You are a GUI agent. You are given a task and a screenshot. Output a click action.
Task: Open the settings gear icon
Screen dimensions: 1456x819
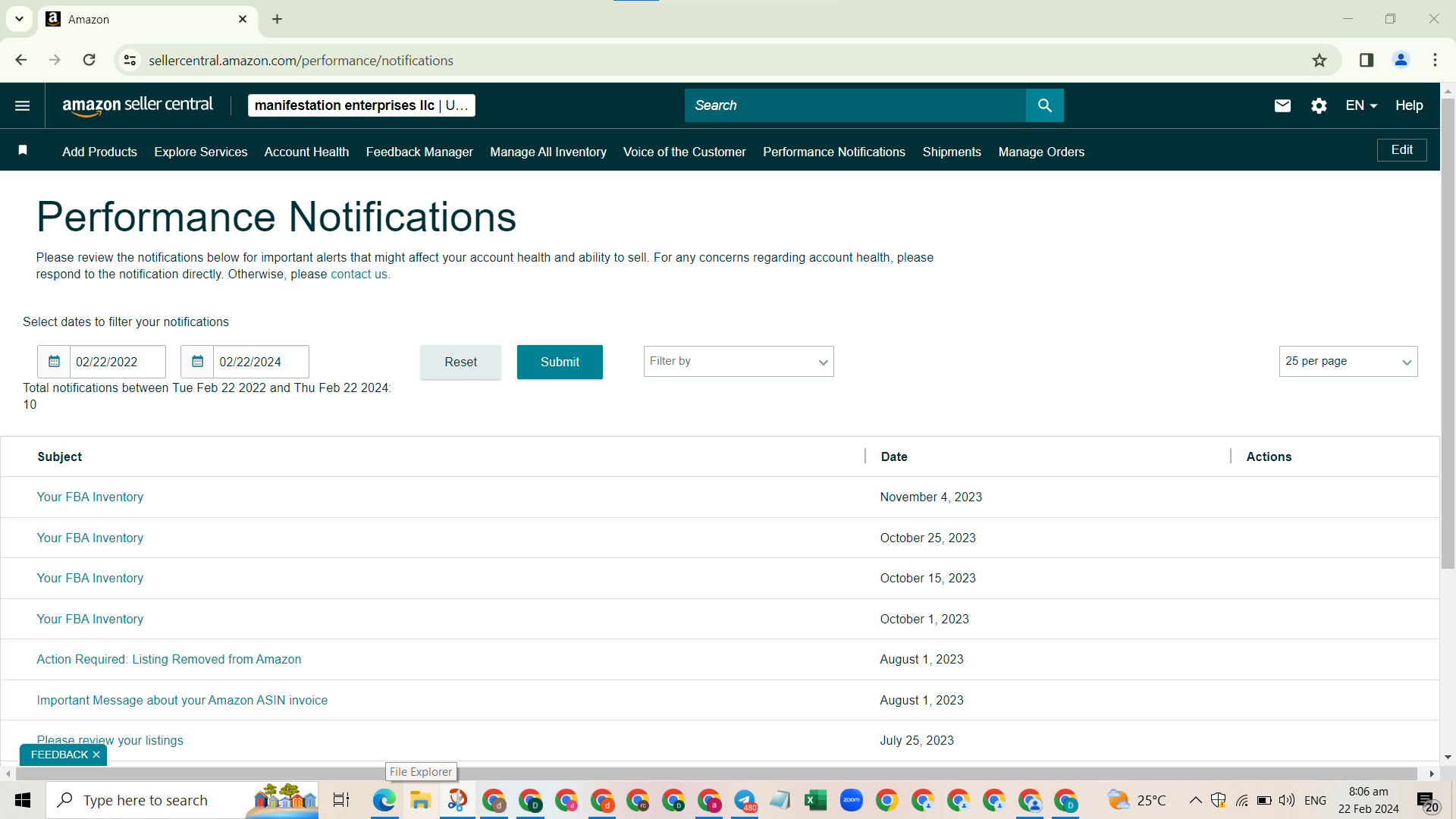(1319, 105)
